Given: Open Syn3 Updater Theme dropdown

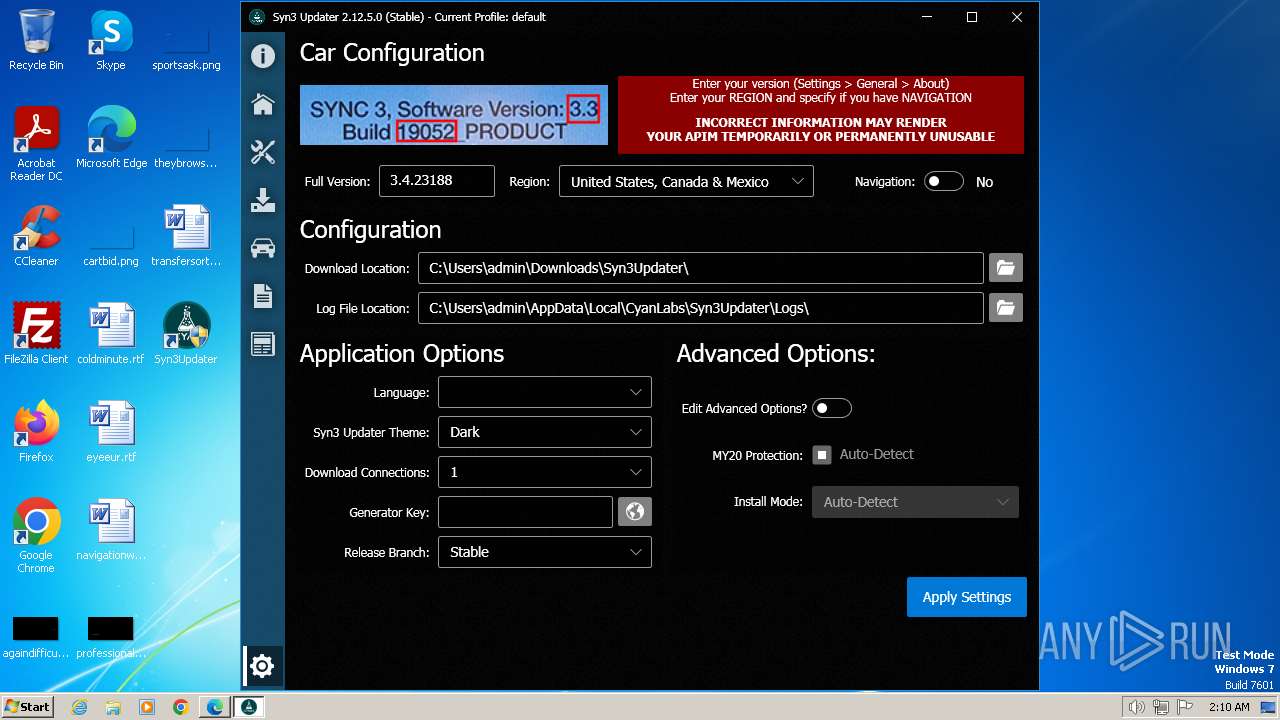Looking at the screenshot, I should pyautogui.click(x=545, y=432).
